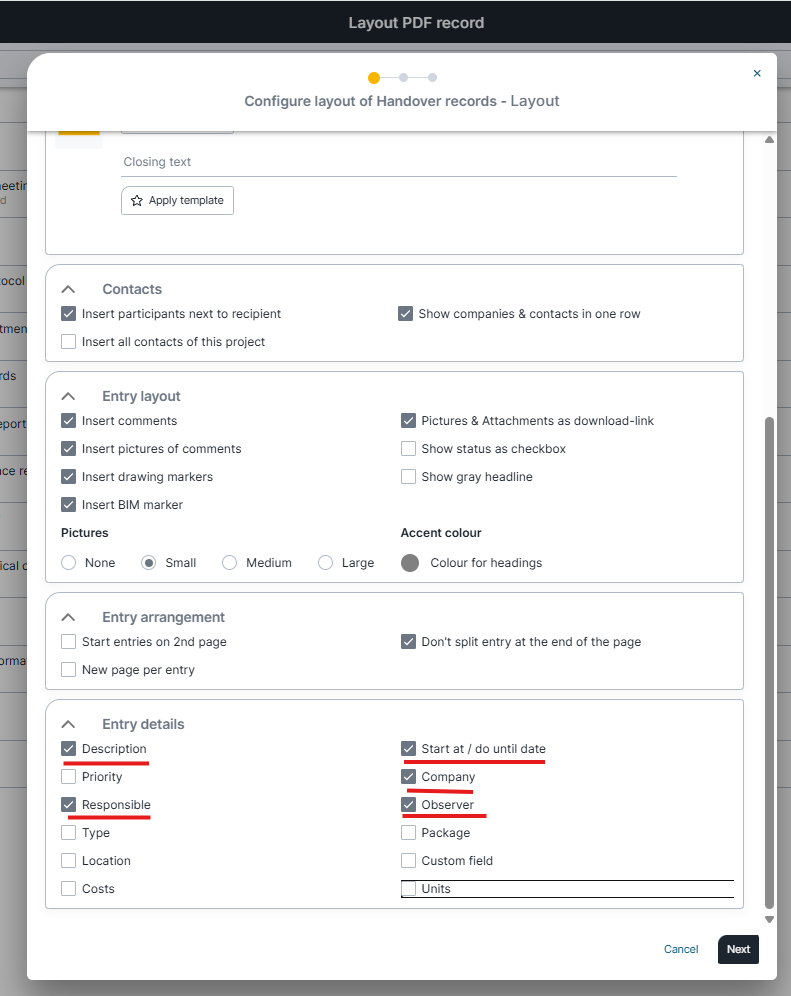Jump to the third wizard step dot
This screenshot has width=791, height=996.
click(432, 77)
